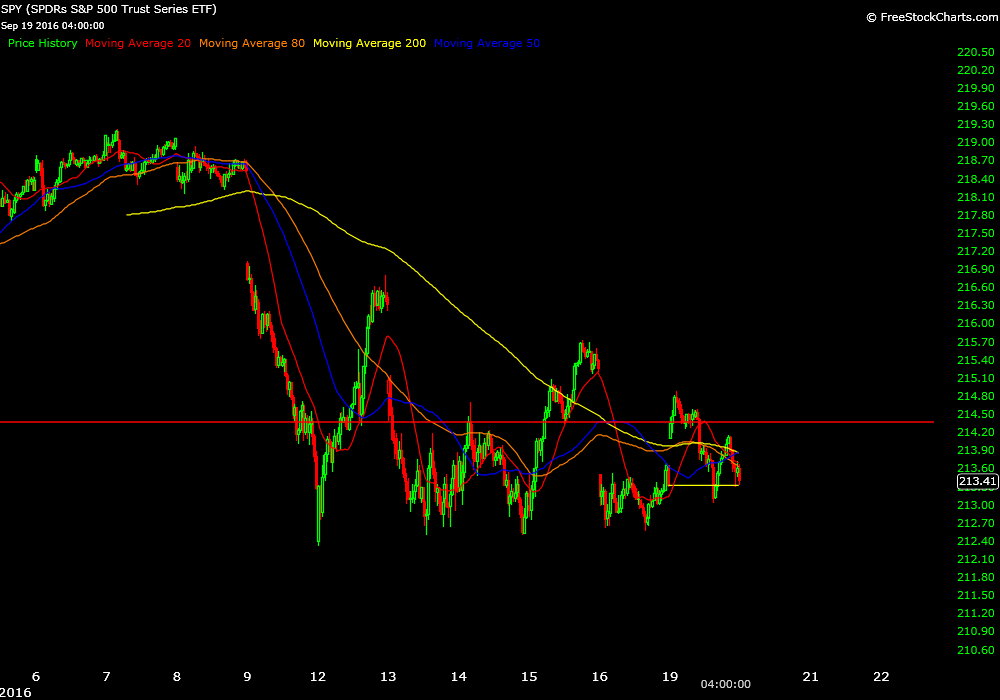Select the 216.00 price axis label
Viewport: 1000px width, 700px height.
click(975, 323)
